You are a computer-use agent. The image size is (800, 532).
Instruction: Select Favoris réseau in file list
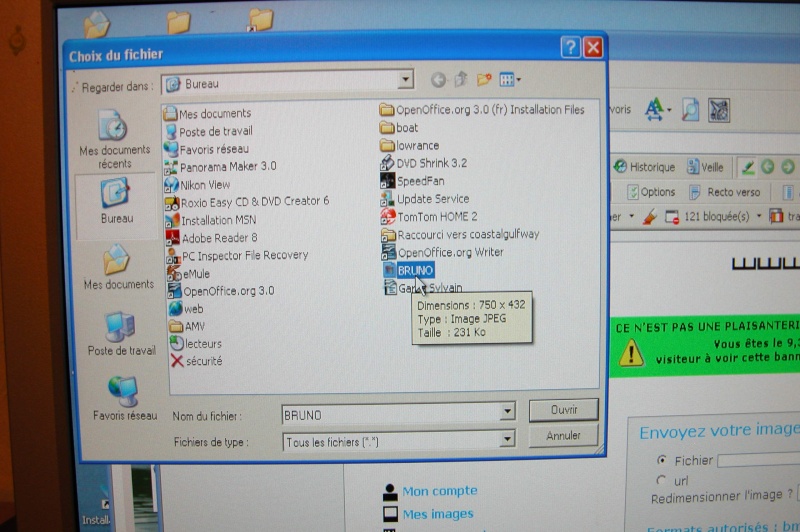click(207, 149)
